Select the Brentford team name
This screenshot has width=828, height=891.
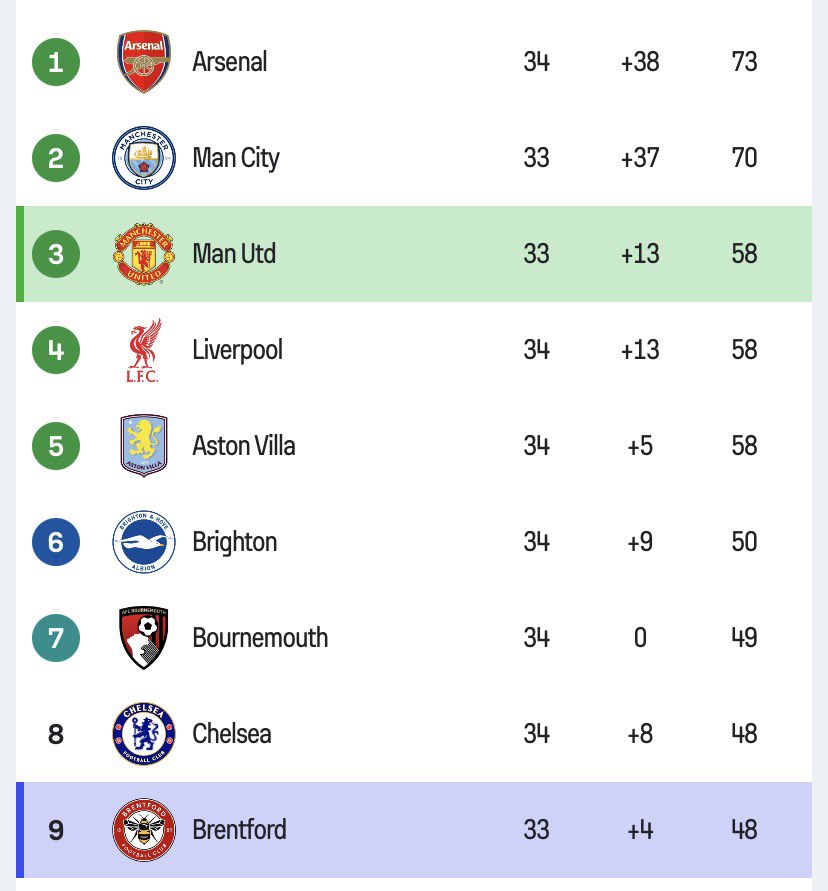(239, 830)
